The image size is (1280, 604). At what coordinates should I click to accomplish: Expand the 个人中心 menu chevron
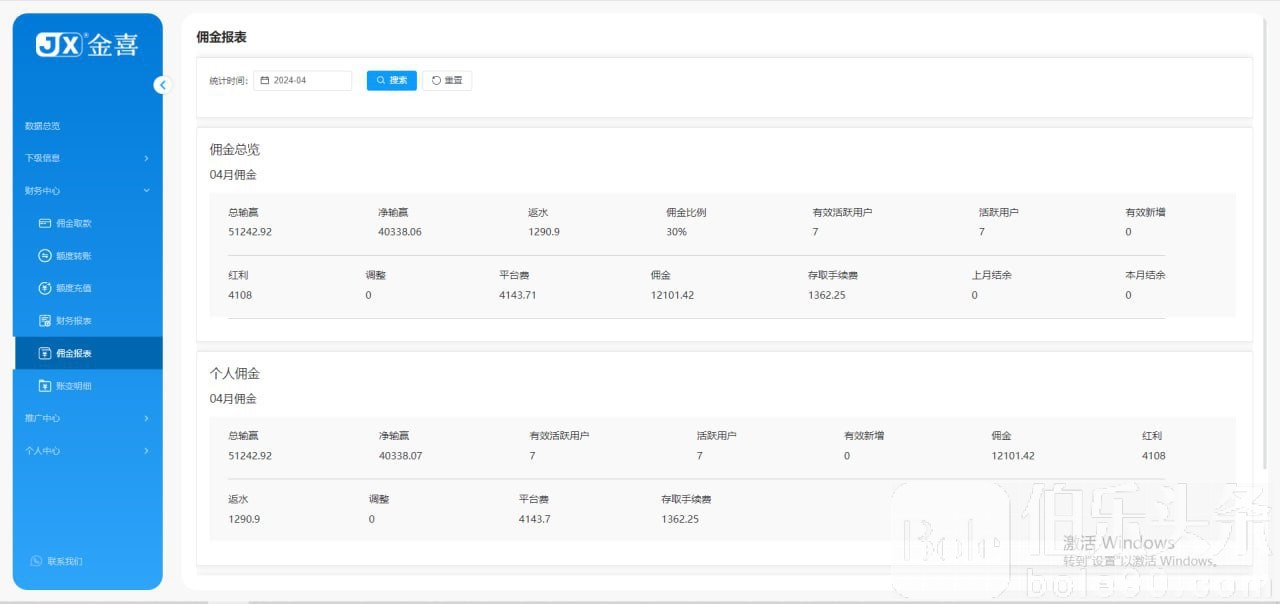[x=146, y=451]
